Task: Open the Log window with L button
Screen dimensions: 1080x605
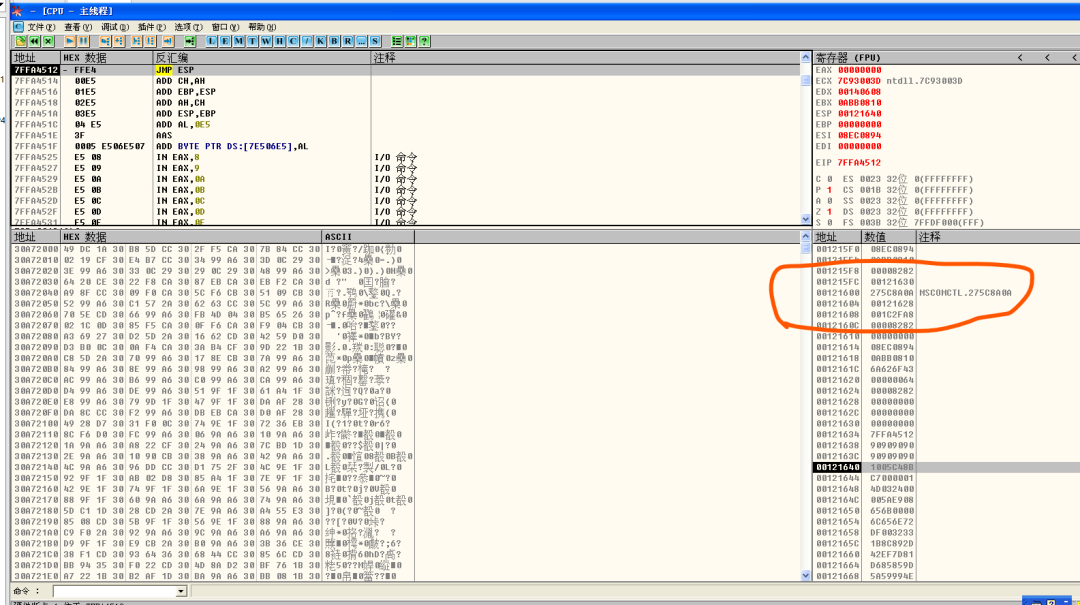Action: tap(211, 41)
